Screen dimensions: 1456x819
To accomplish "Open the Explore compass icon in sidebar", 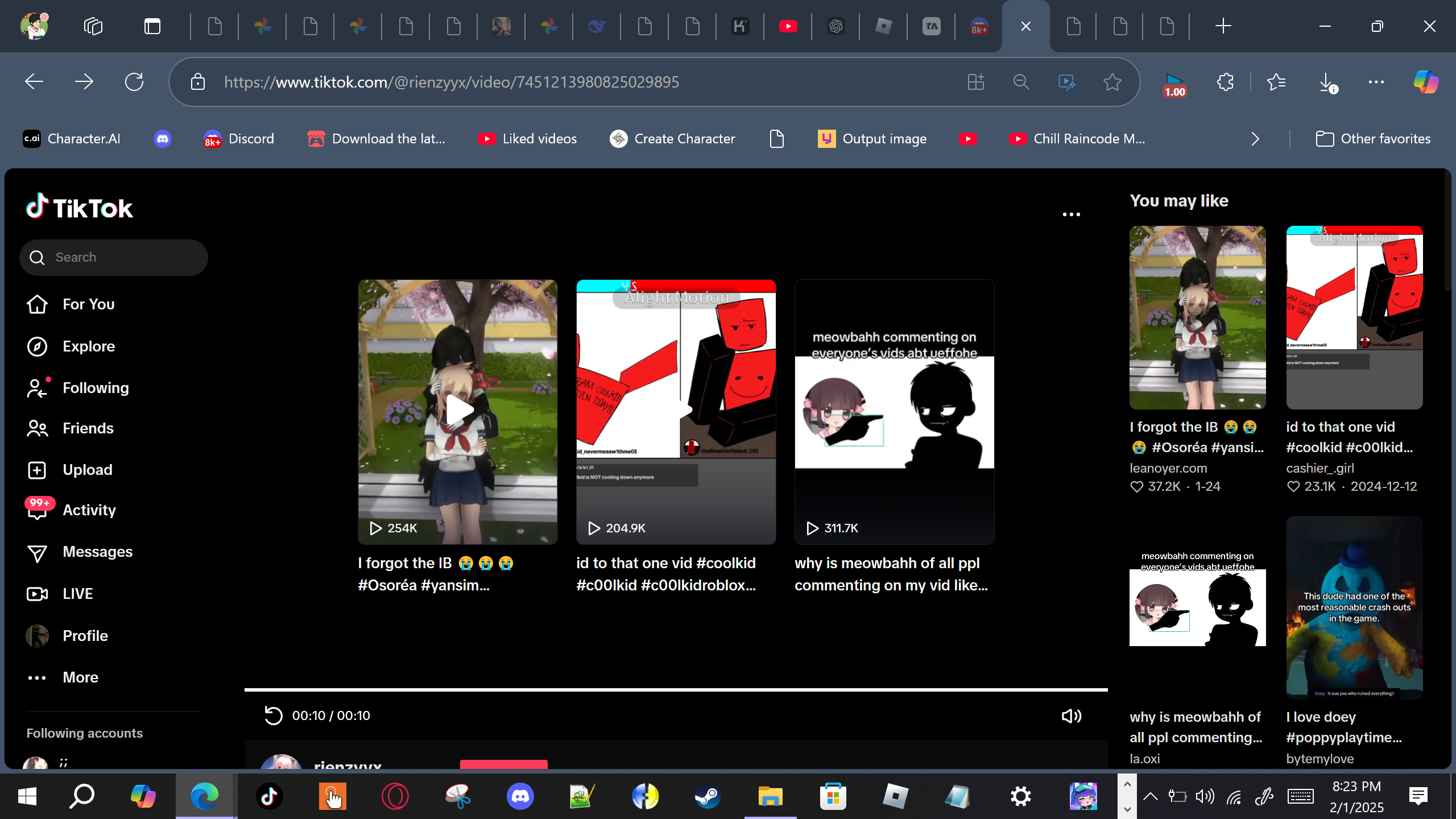I will tap(38, 346).
